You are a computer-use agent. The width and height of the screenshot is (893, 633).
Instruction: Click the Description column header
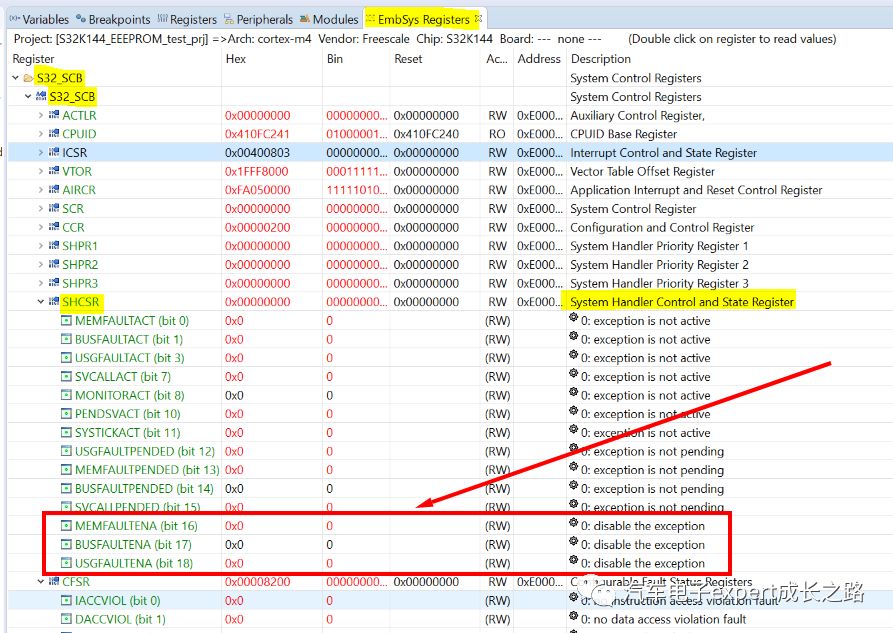(601, 59)
